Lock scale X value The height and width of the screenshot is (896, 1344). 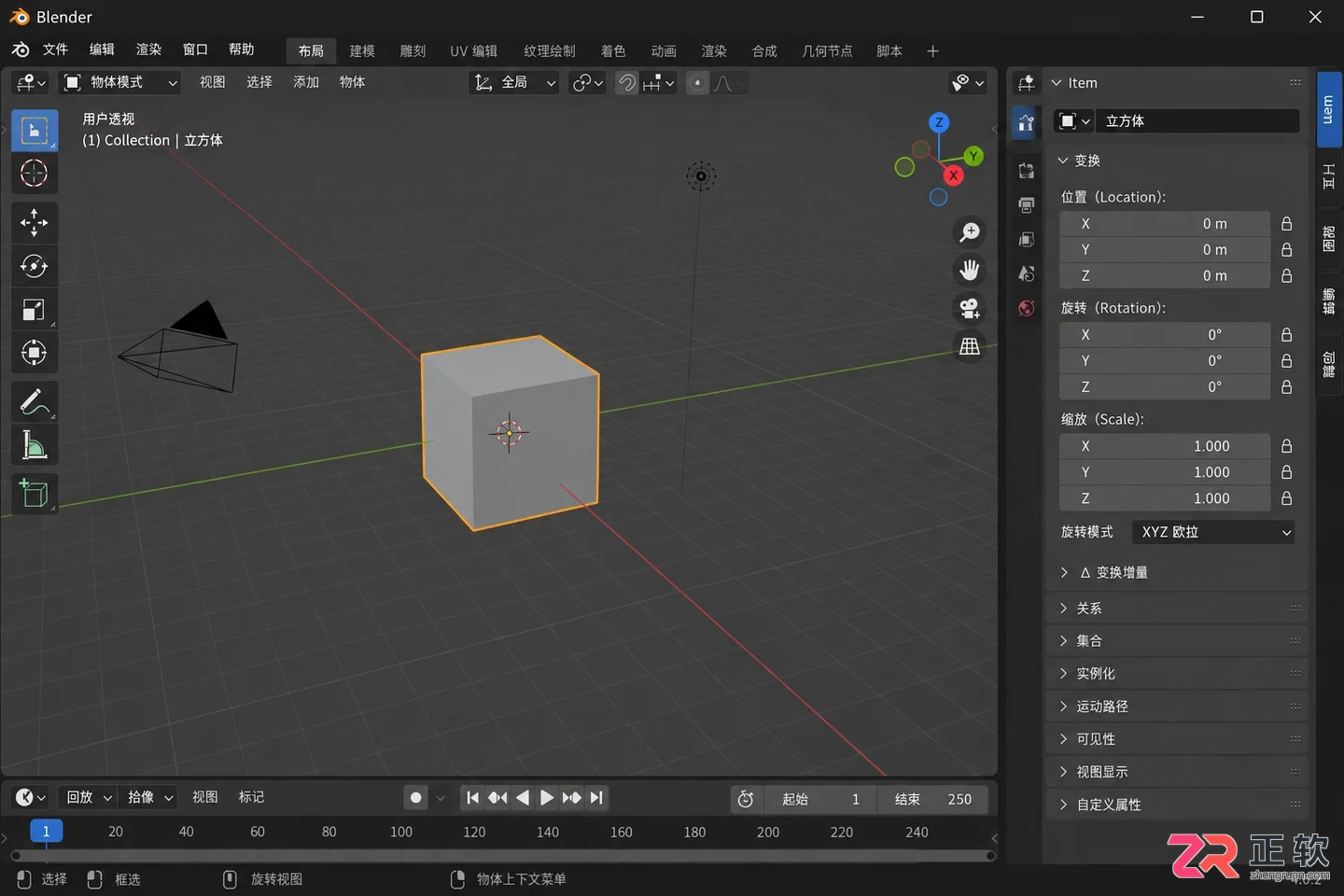[1286, 446]
